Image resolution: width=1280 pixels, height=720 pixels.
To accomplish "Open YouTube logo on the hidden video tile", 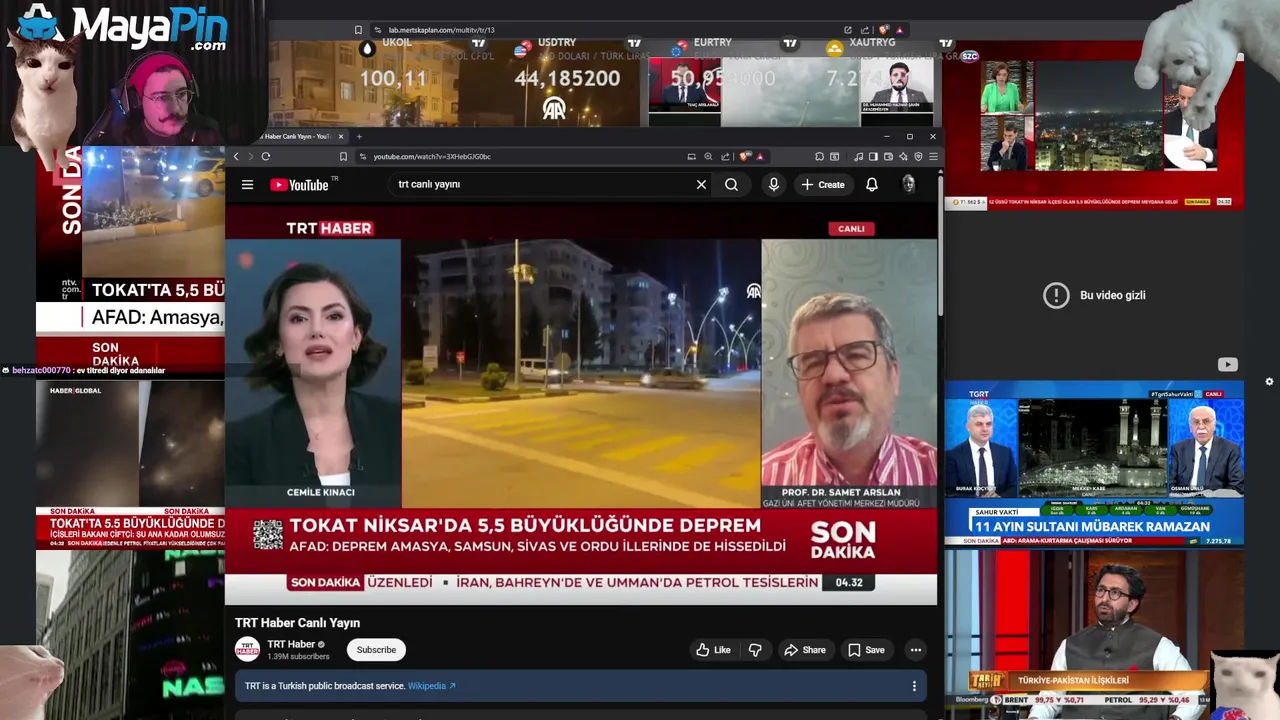I will [x=1227, y=365].
